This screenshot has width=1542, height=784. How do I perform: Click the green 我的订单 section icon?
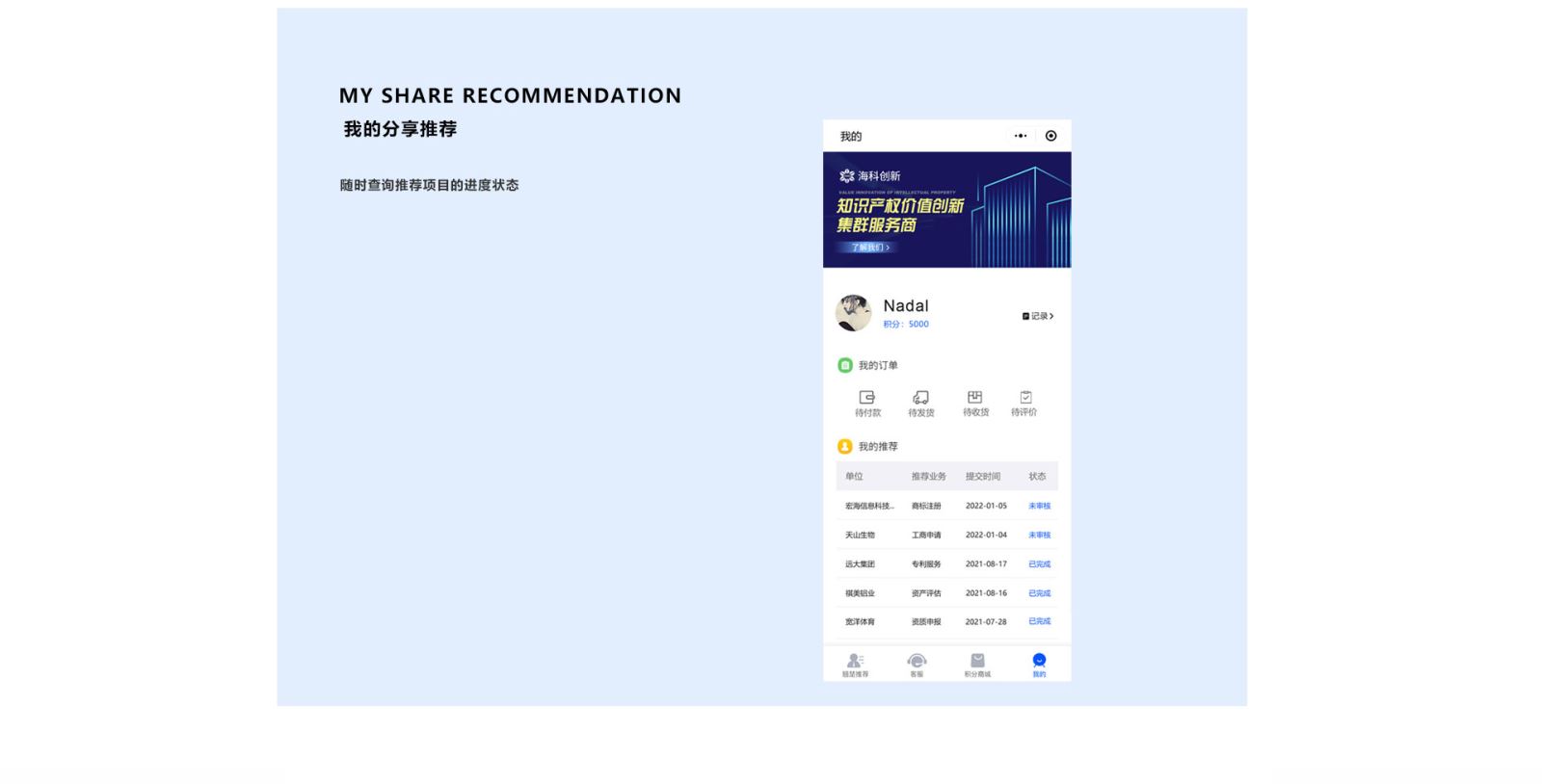click(x=845, y=365)
